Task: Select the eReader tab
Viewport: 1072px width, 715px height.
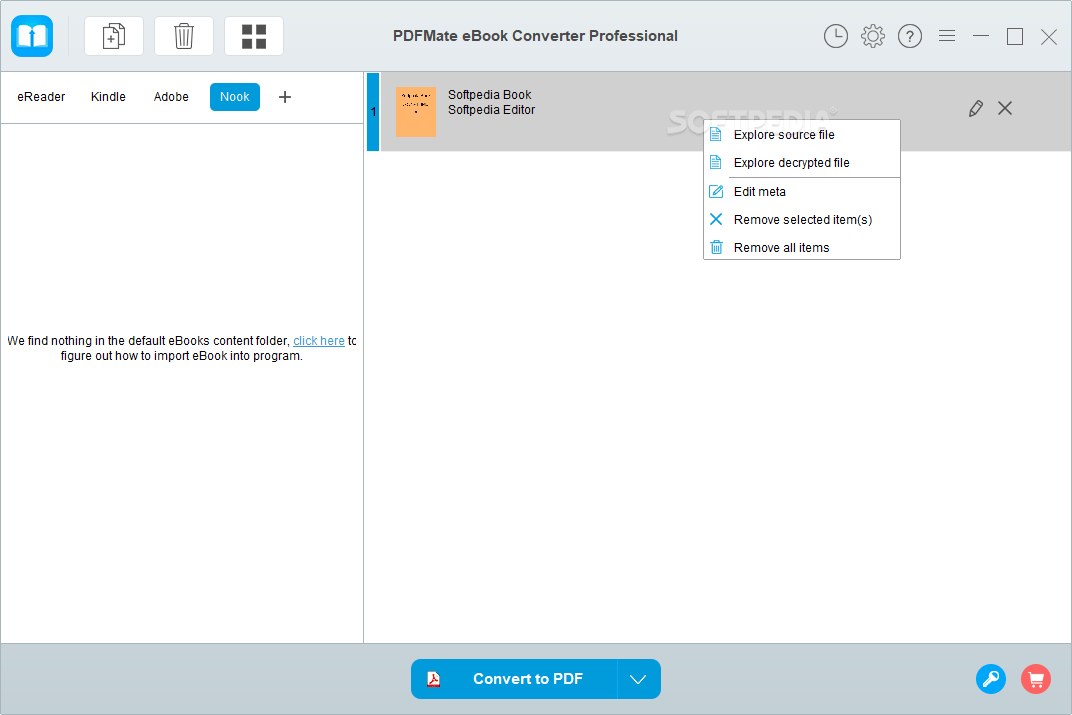Action: click(x=41, y=97)
